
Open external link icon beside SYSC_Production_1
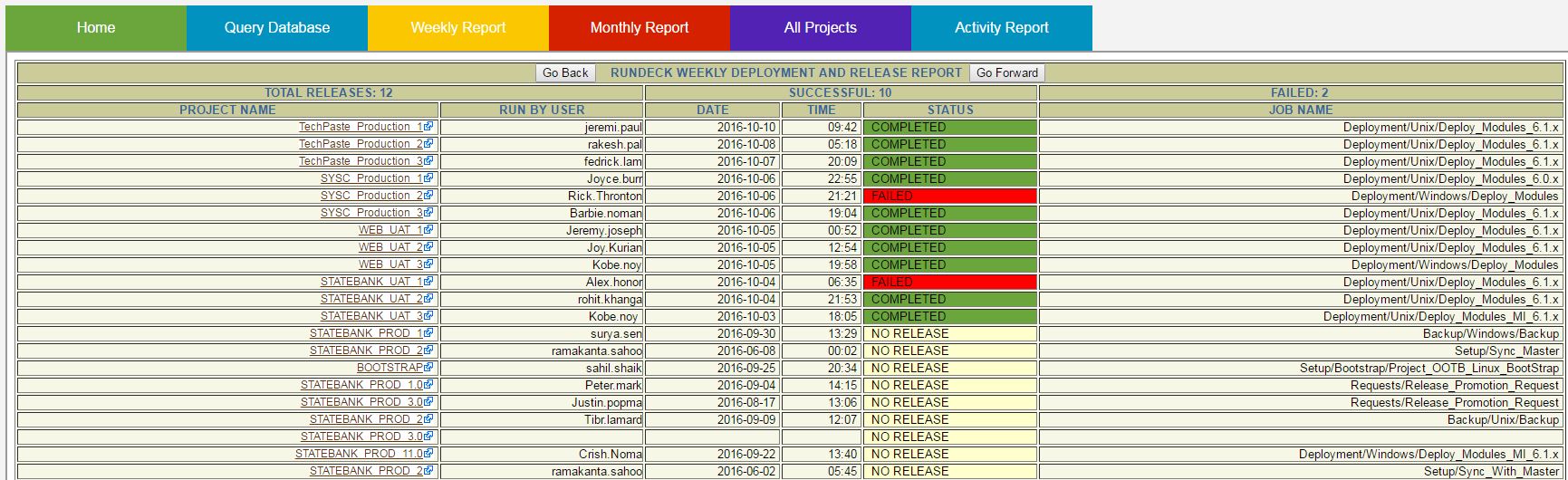(428, 178)
